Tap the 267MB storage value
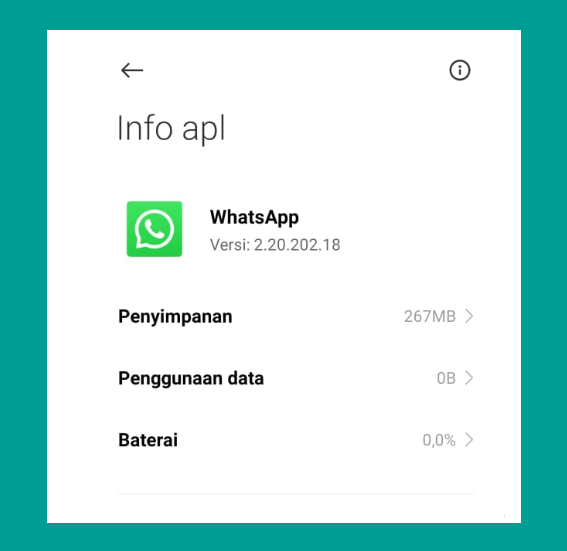The image size is (567, 551). [x=430, y=316]
